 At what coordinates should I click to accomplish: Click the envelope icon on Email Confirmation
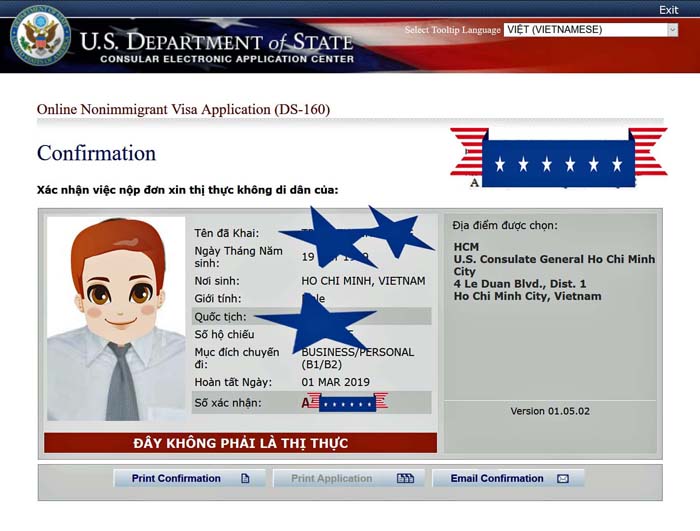coord(563,479)
